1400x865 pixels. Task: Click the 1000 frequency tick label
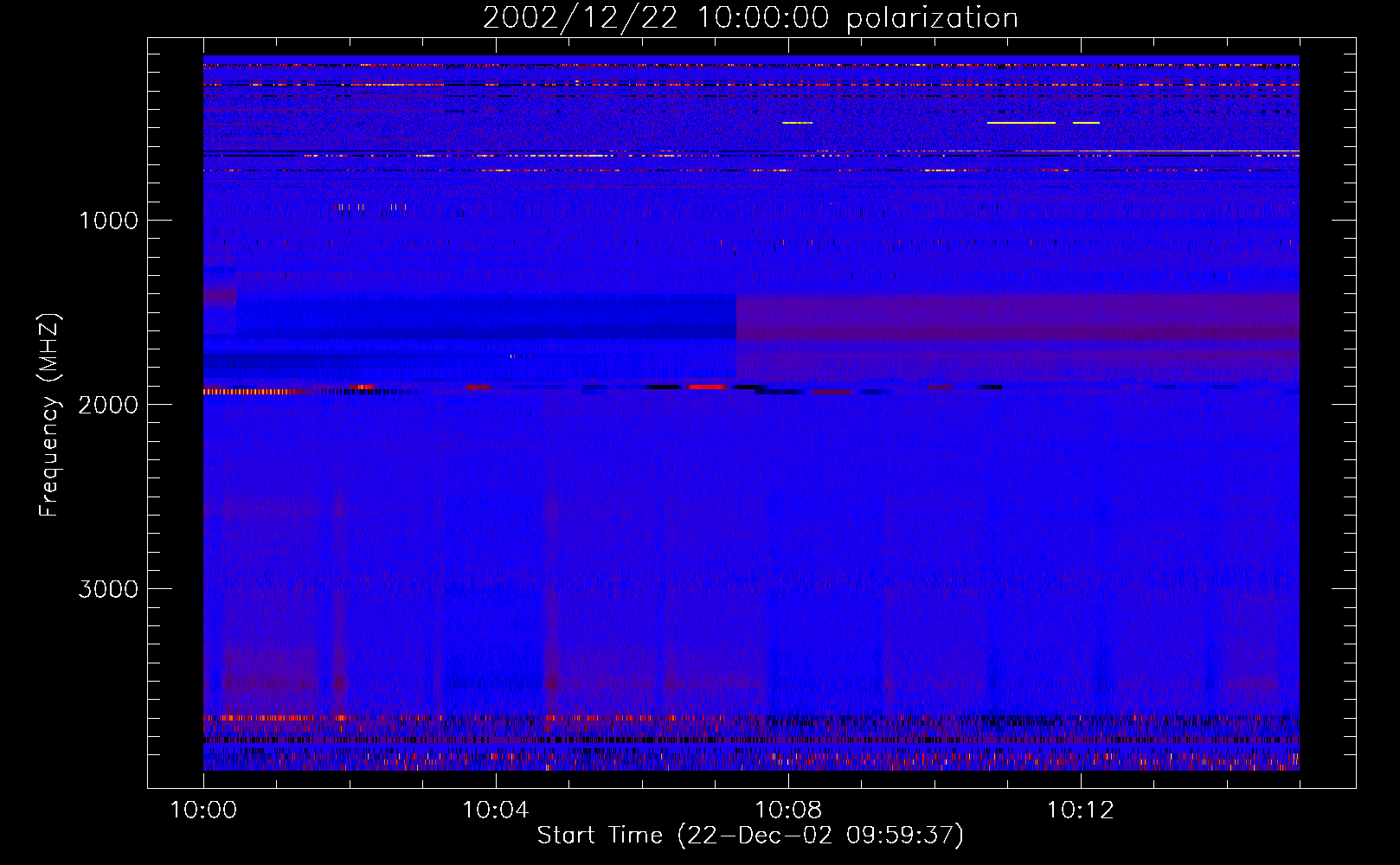coord(108,221)
